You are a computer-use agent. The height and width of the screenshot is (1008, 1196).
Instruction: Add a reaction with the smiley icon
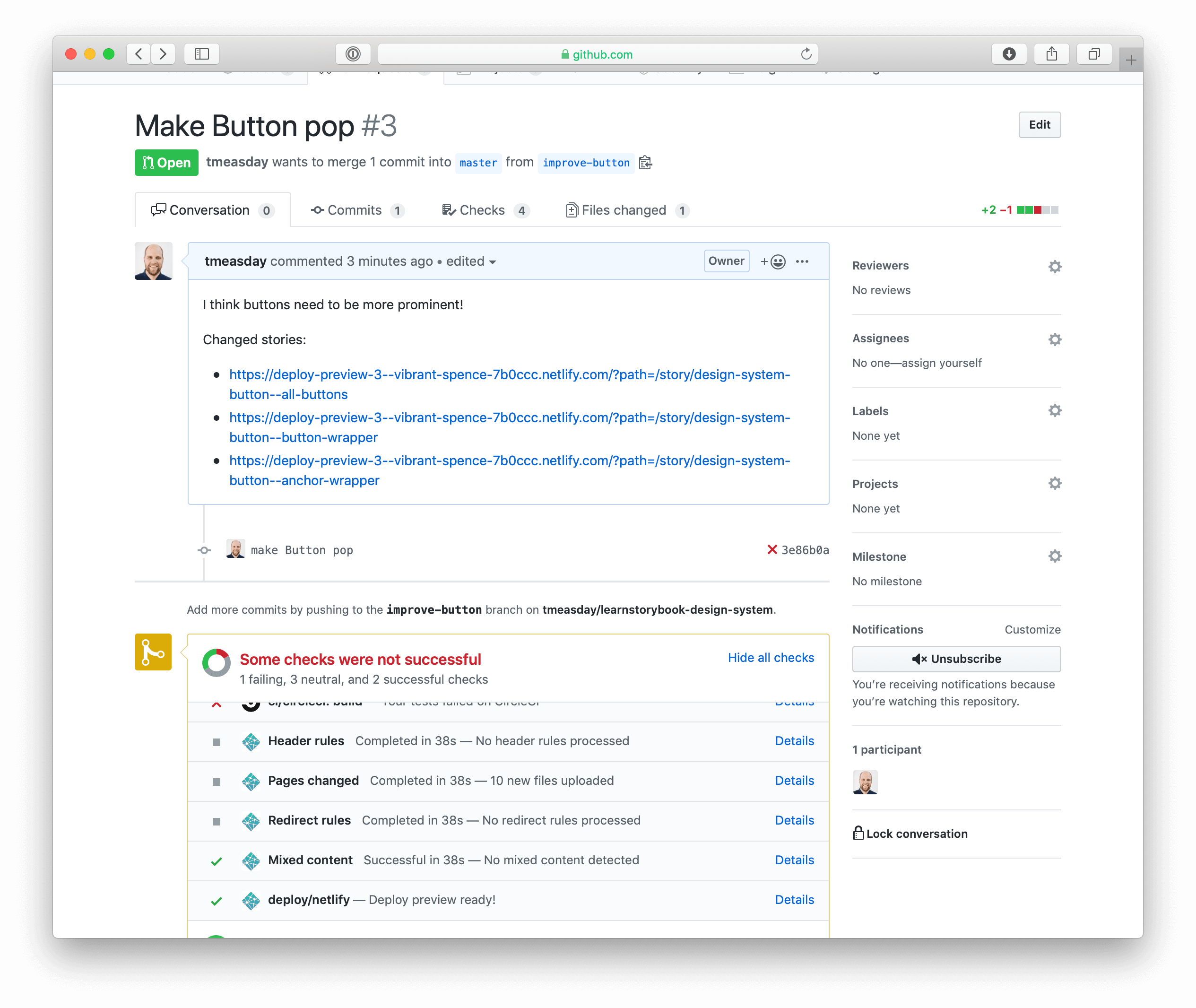coord(773,262)
